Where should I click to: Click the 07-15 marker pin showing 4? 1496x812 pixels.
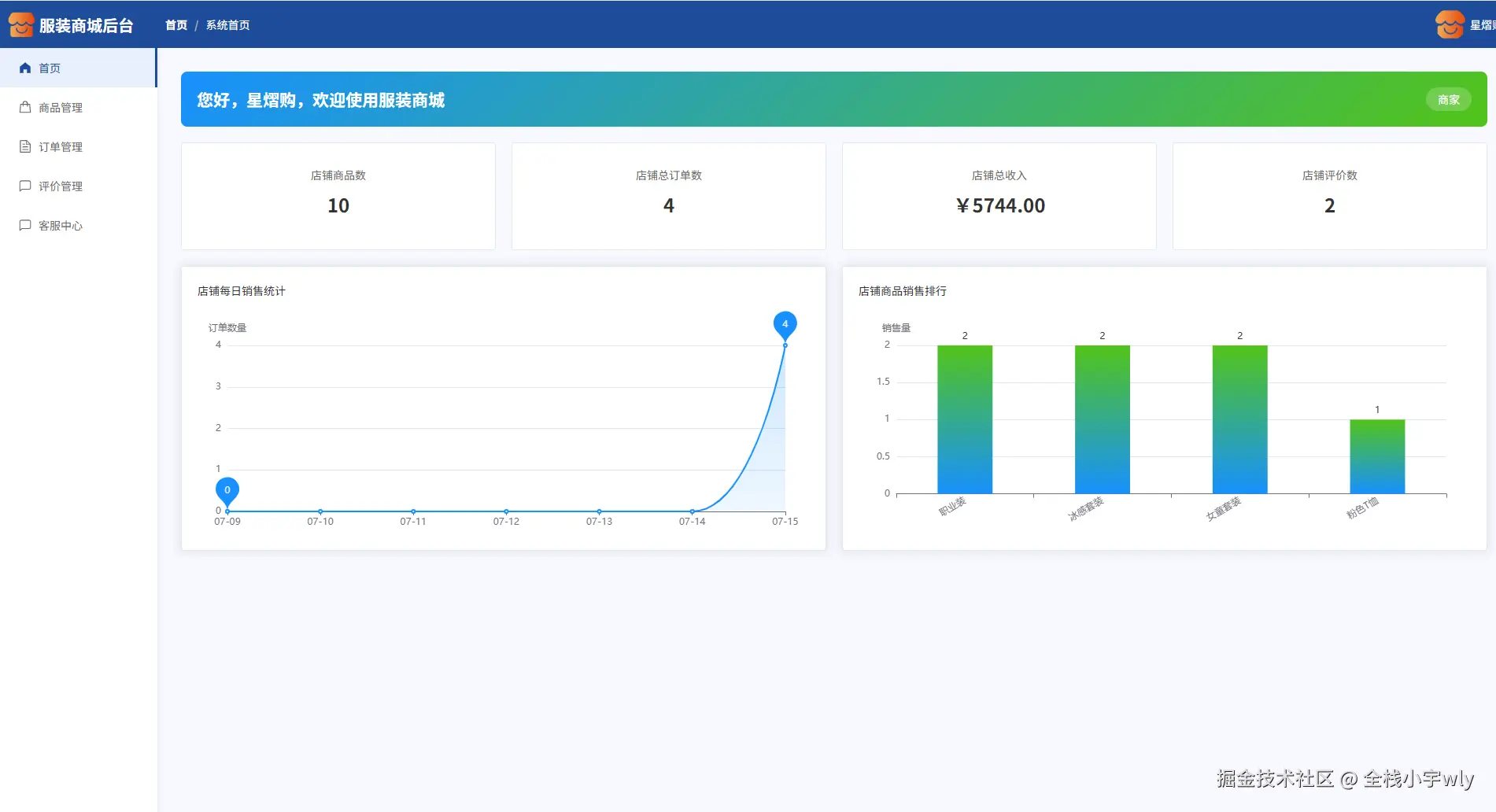[785, 324]
